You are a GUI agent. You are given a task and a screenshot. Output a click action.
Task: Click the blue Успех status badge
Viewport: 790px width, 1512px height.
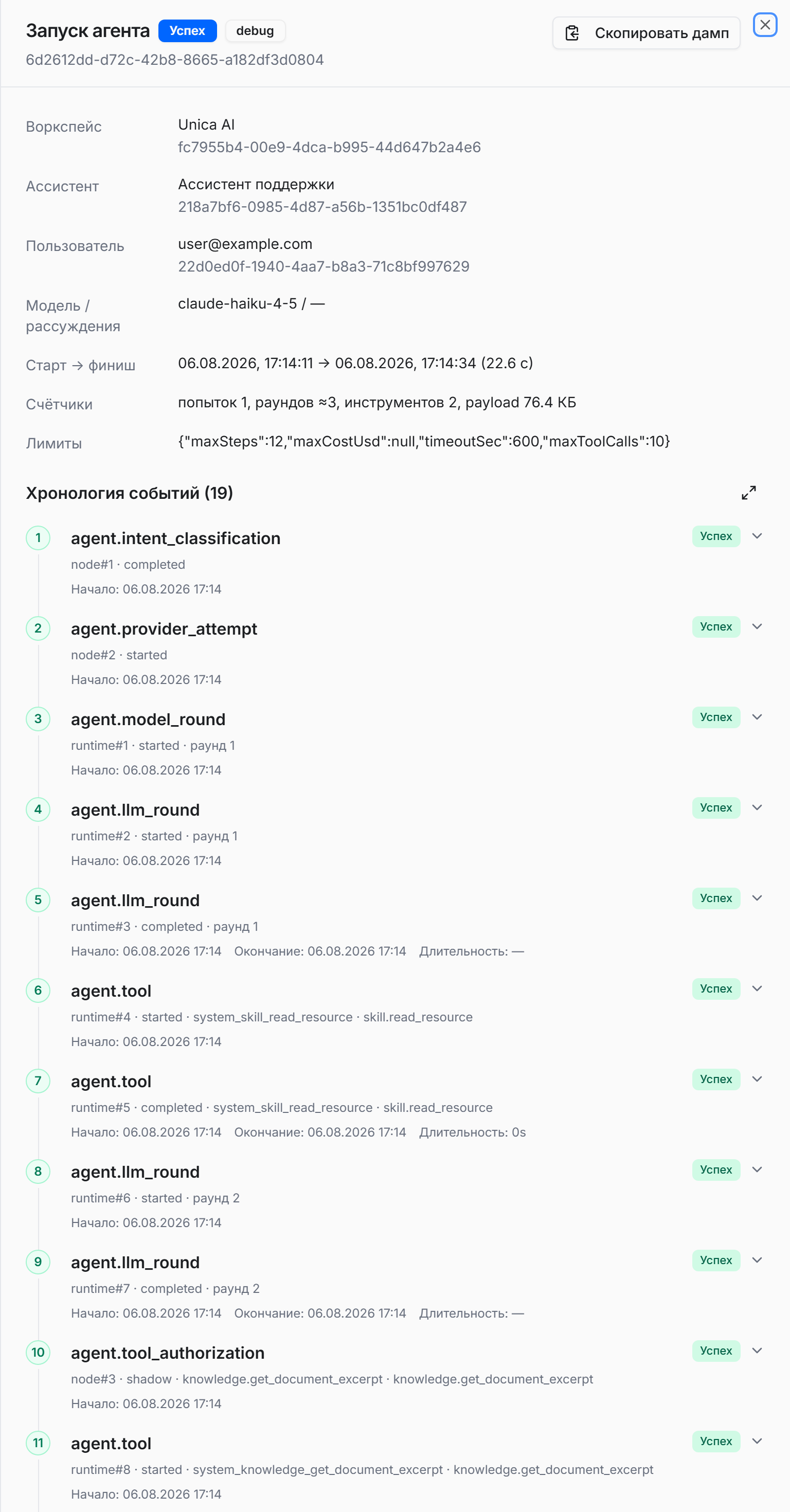(x=187, y=30)
